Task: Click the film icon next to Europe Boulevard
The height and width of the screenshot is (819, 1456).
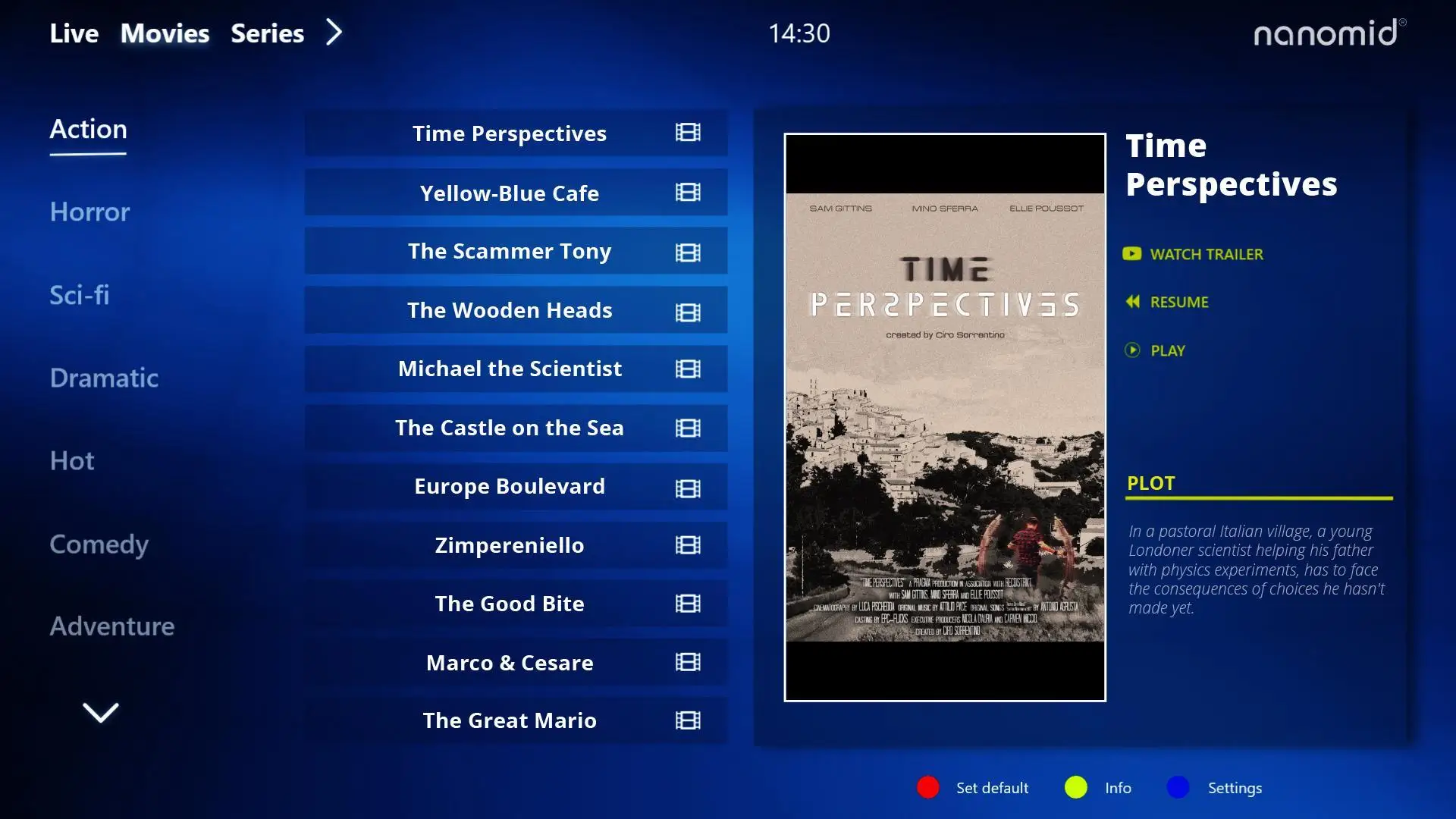Action: (x=688, y=488)
